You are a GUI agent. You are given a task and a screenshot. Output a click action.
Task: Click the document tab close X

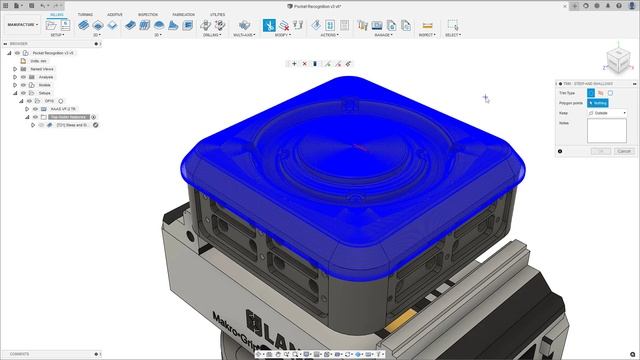click(565, 6)
